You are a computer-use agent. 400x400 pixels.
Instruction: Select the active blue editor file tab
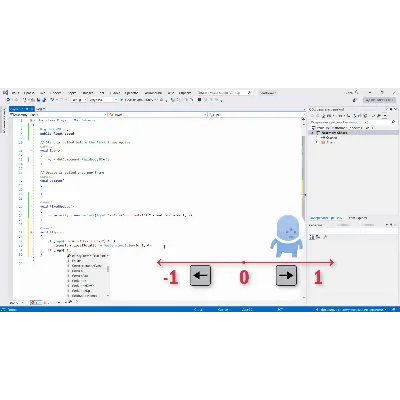pyautogui.click(x=22, y=109)
